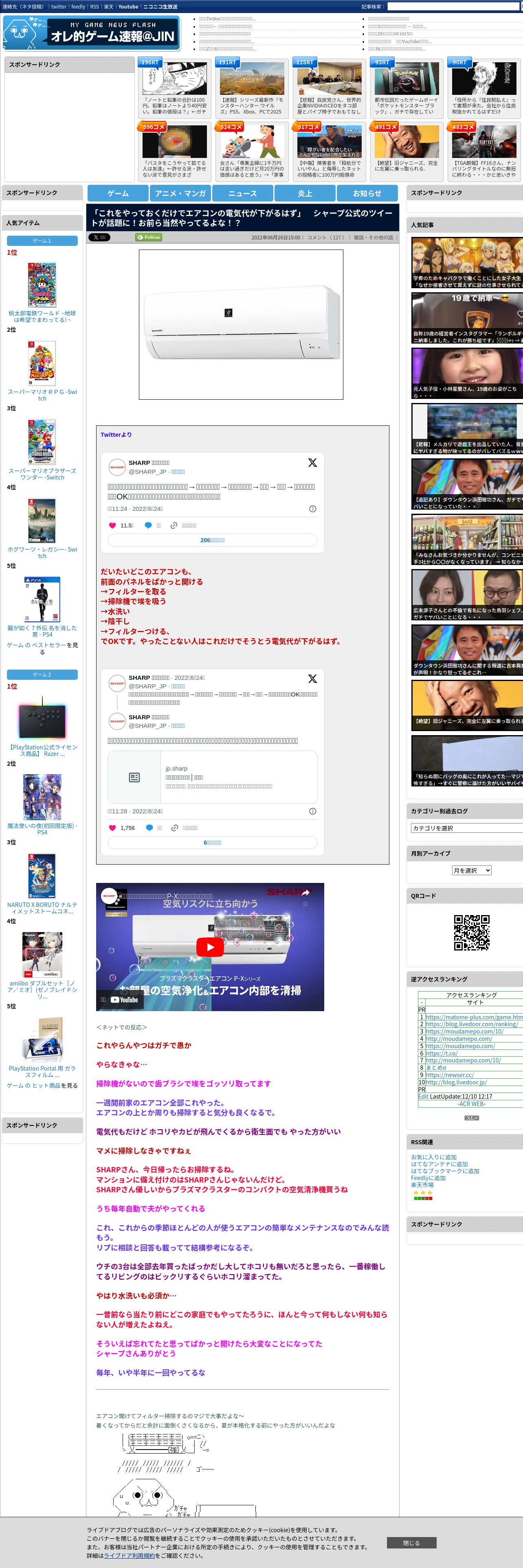Click the RSS link in the top bar
Image resolution: width=523 pixels, height=1568 pixels.
(94, 7)
